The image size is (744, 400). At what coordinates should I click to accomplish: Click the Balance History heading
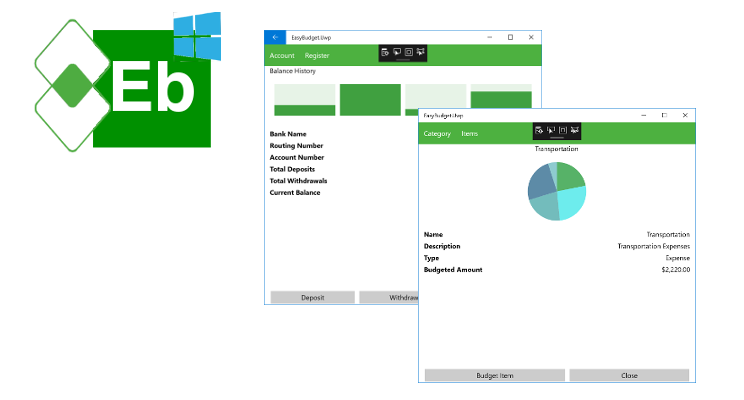point(292,71)
